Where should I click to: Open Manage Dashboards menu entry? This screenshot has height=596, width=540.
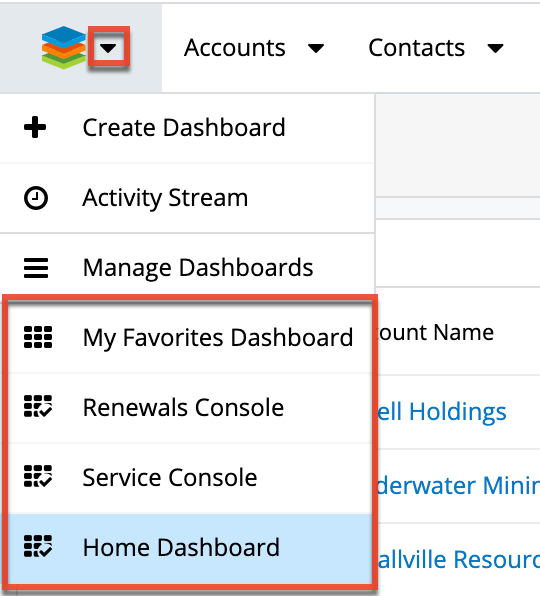click(x=187, y=268)
